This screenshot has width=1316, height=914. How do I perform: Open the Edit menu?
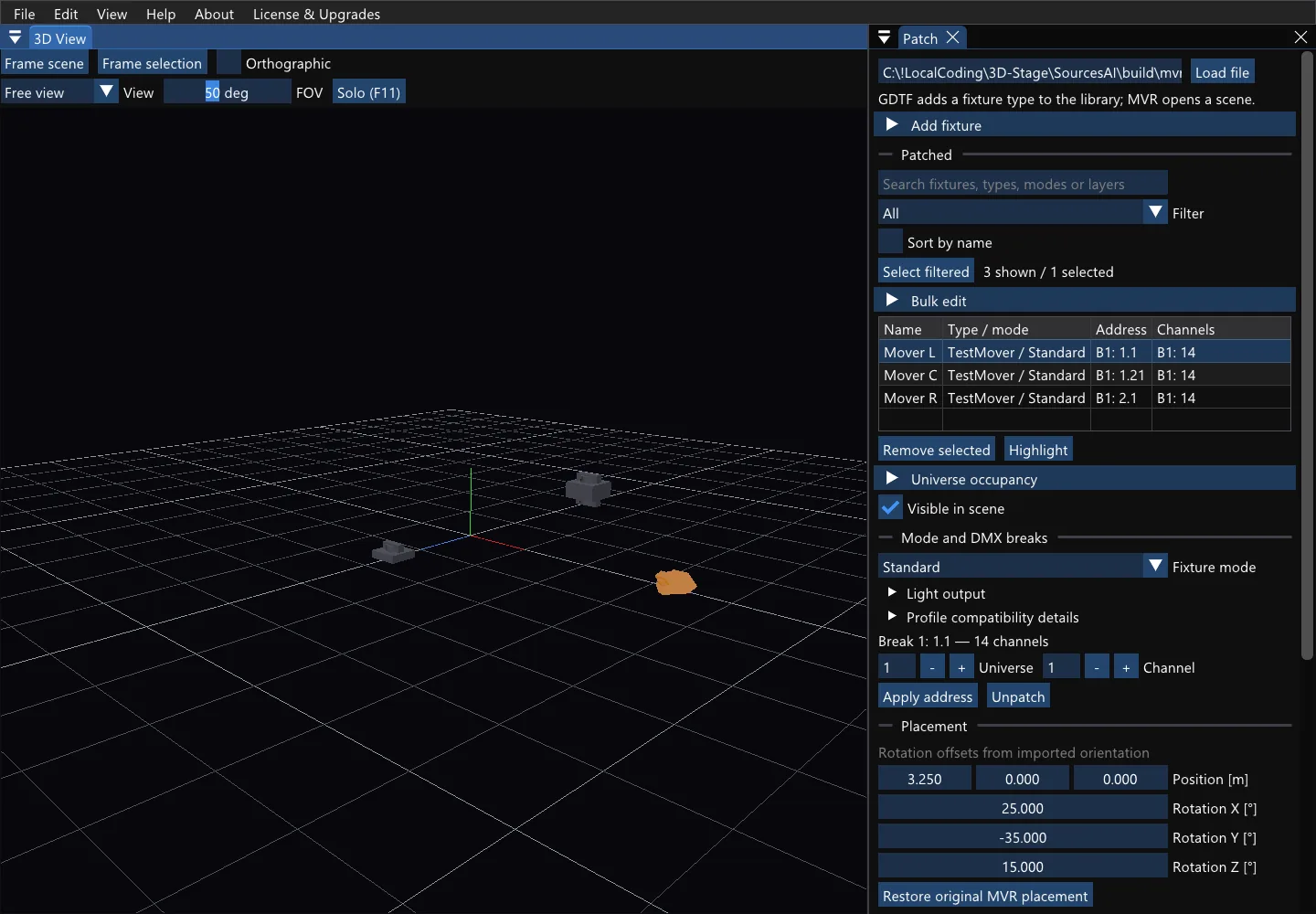pyautogui.click(x=66, y=14)
